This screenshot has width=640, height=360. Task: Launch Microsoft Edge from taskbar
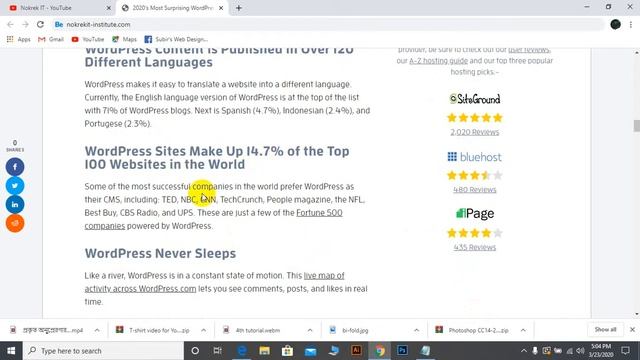click(x=242, y=351)
